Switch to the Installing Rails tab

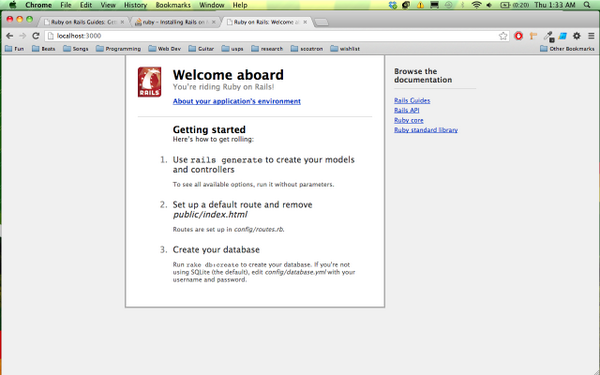[x=175, y=22]
